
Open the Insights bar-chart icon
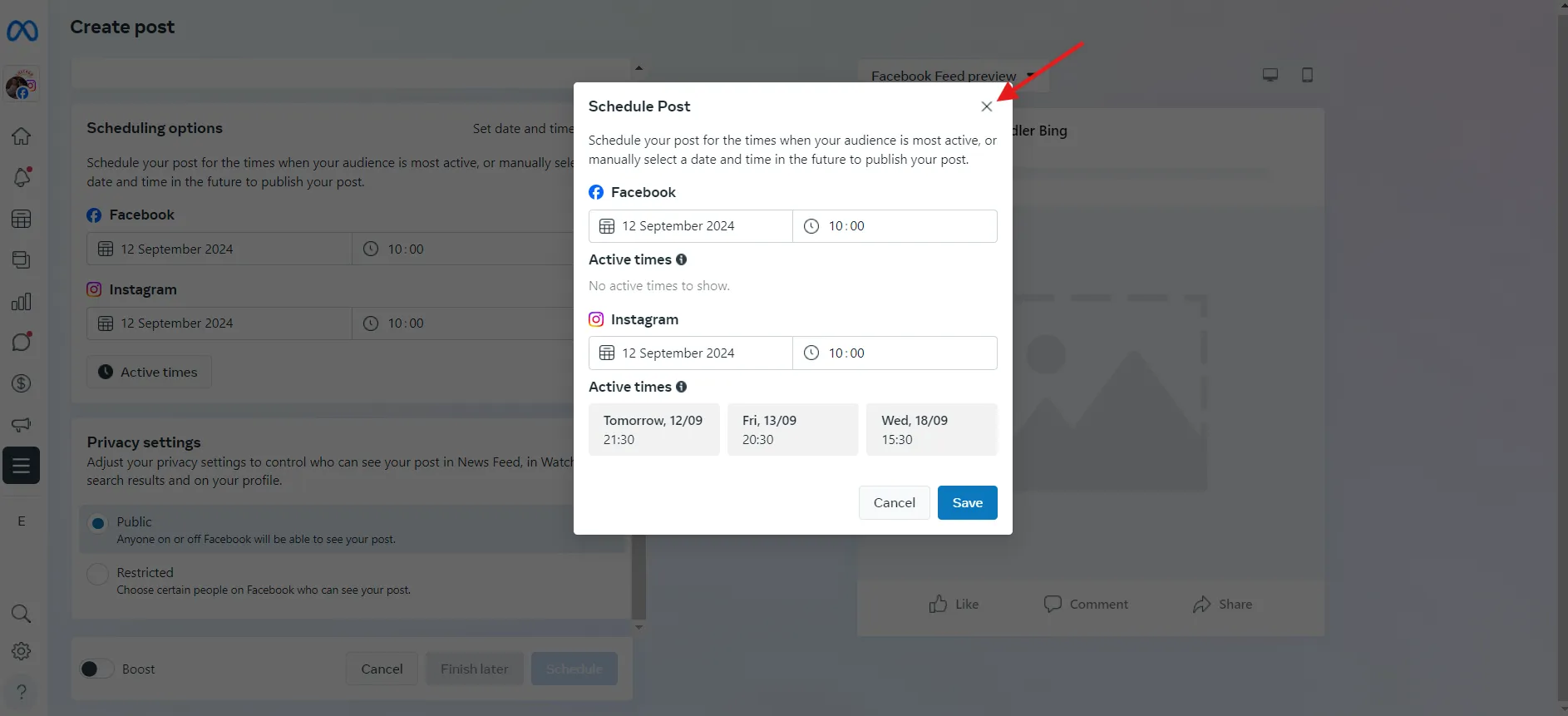(x=22, y=301)
